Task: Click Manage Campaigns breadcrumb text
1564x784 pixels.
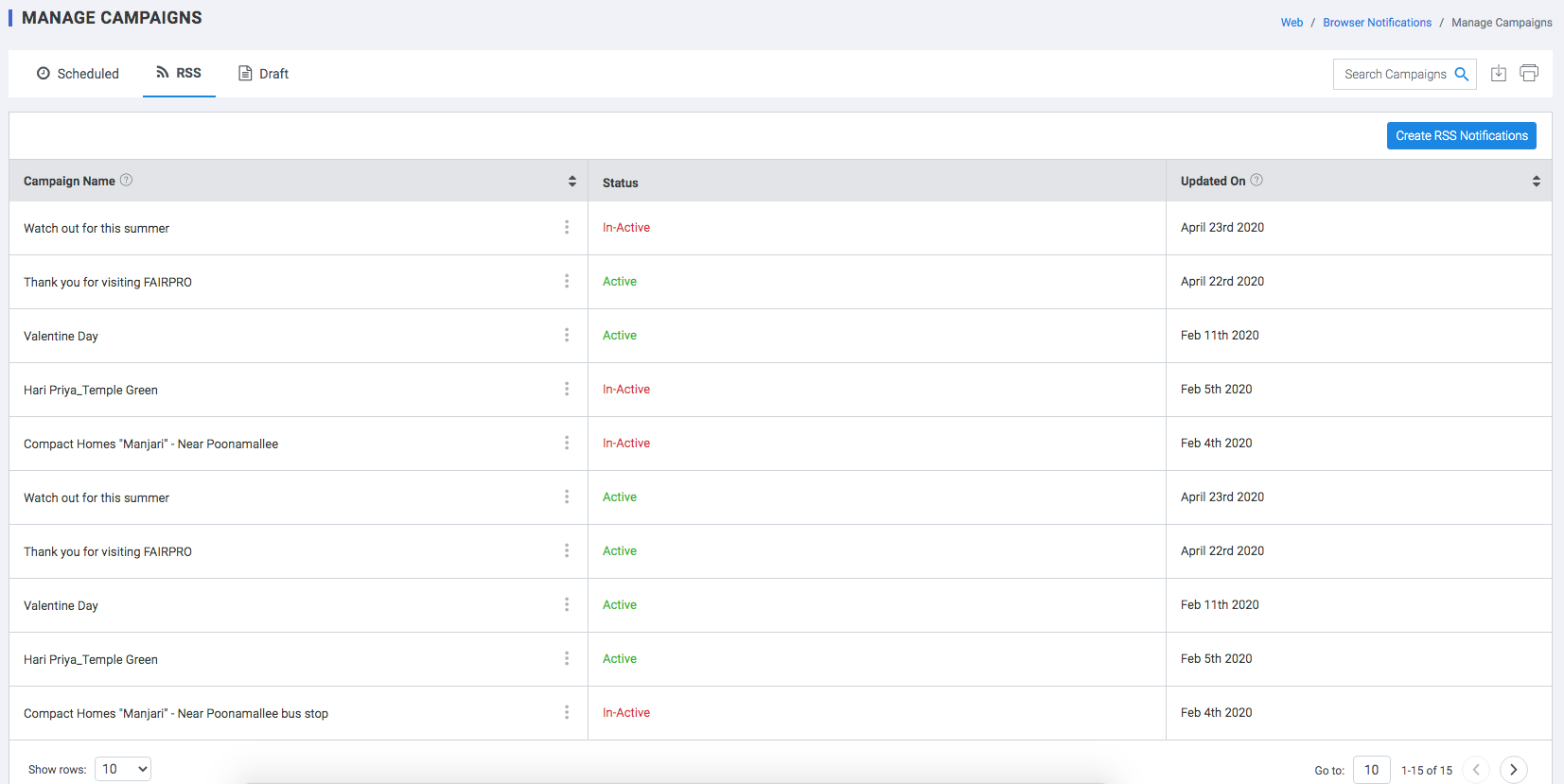Action: pyautogui.click(x=1502, y=23)
